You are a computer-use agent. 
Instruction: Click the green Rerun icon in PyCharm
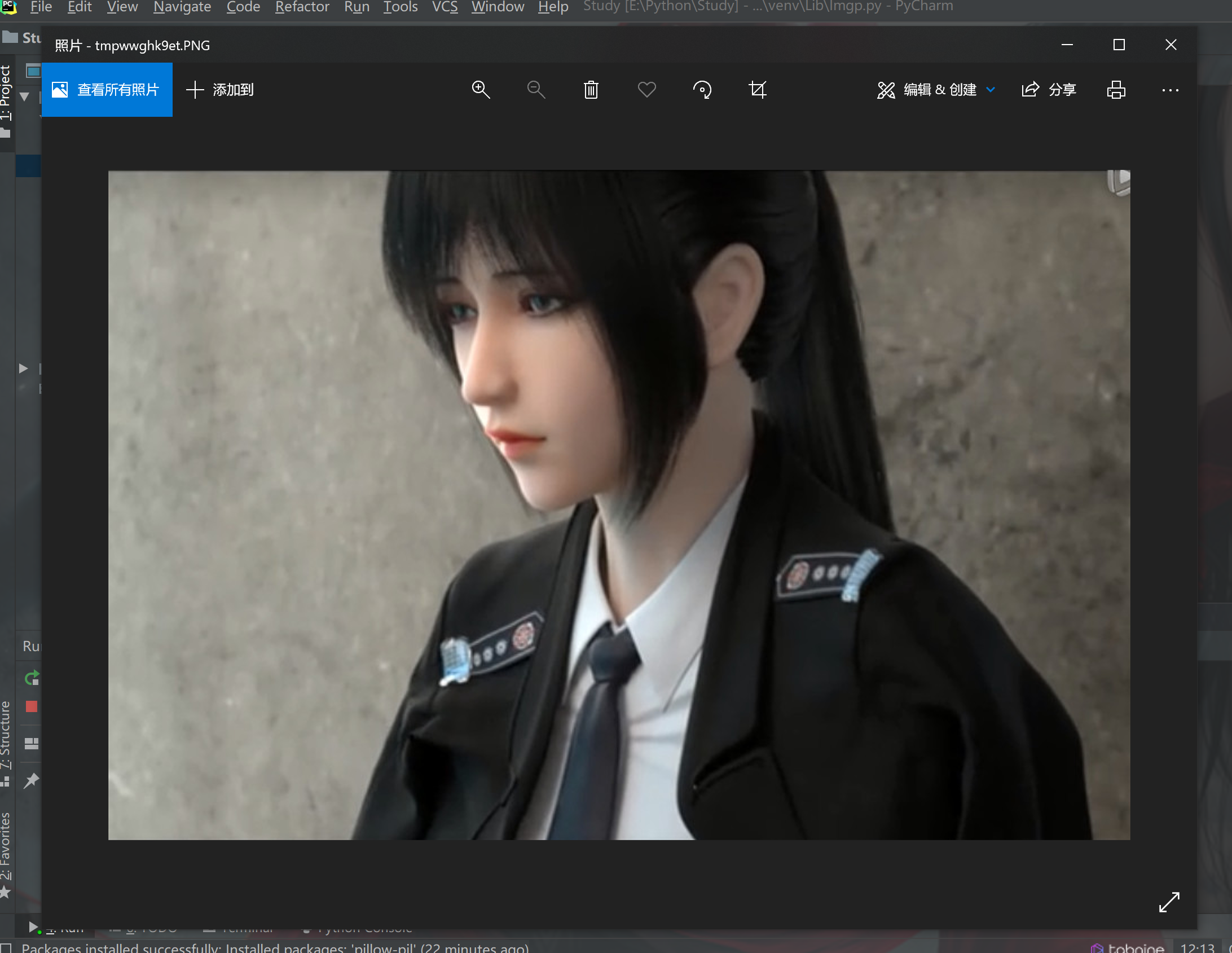point(32,678)
